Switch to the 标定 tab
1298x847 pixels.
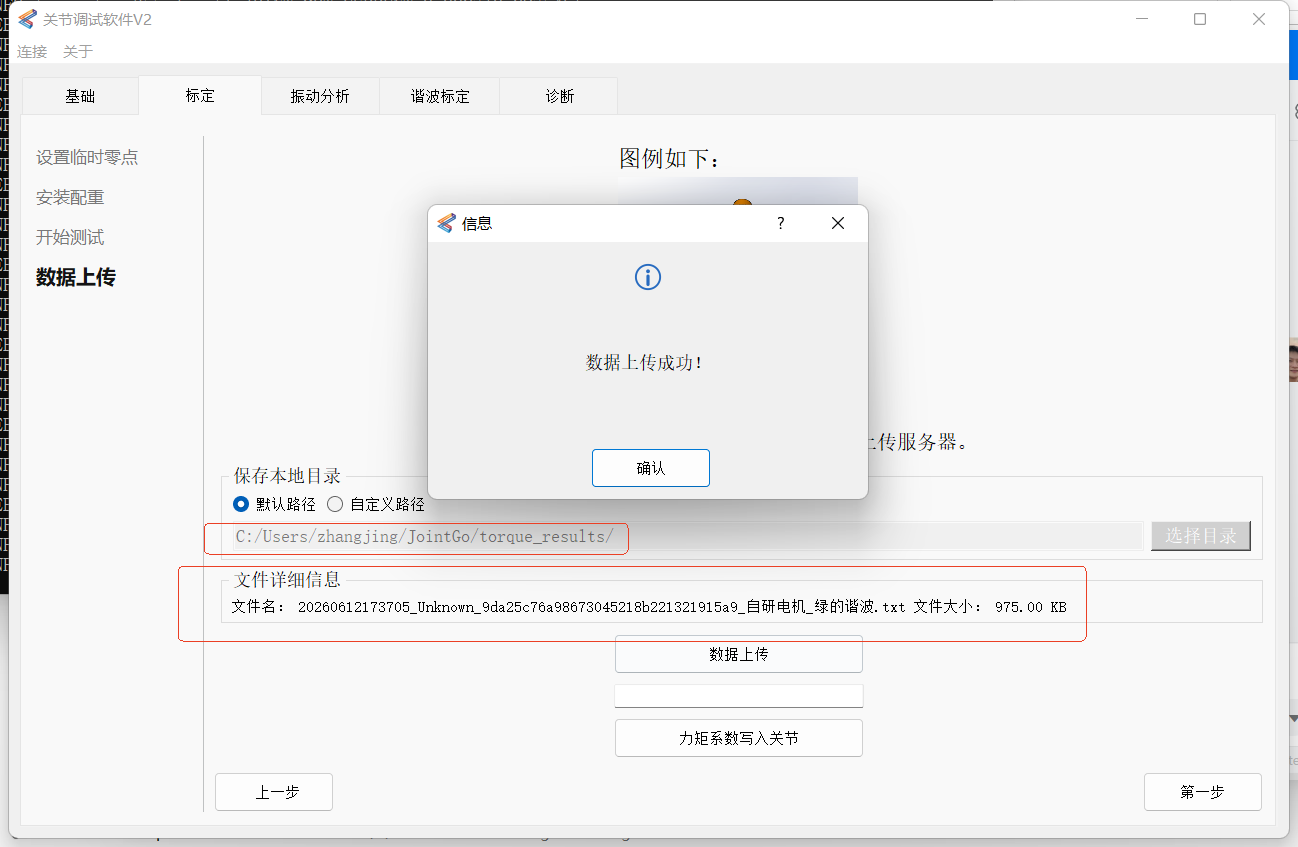point(200,96)
